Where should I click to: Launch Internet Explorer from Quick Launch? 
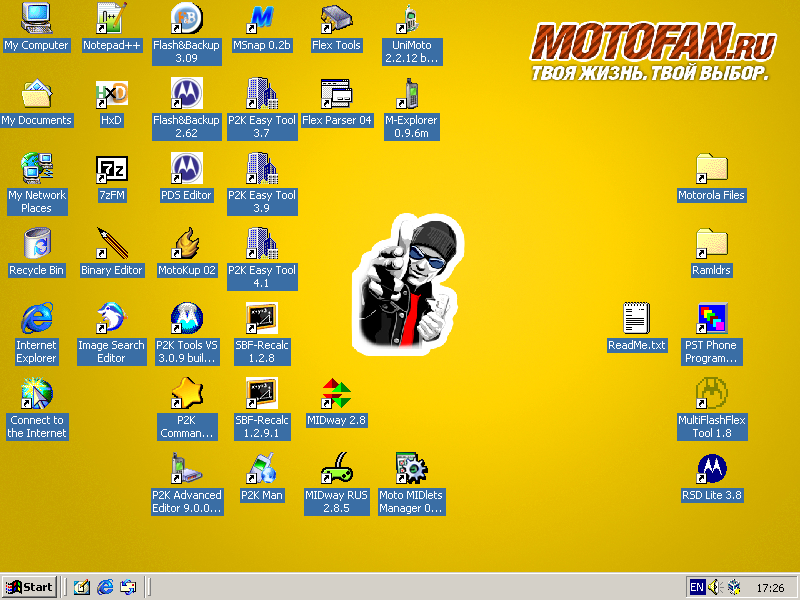(105, 587)
